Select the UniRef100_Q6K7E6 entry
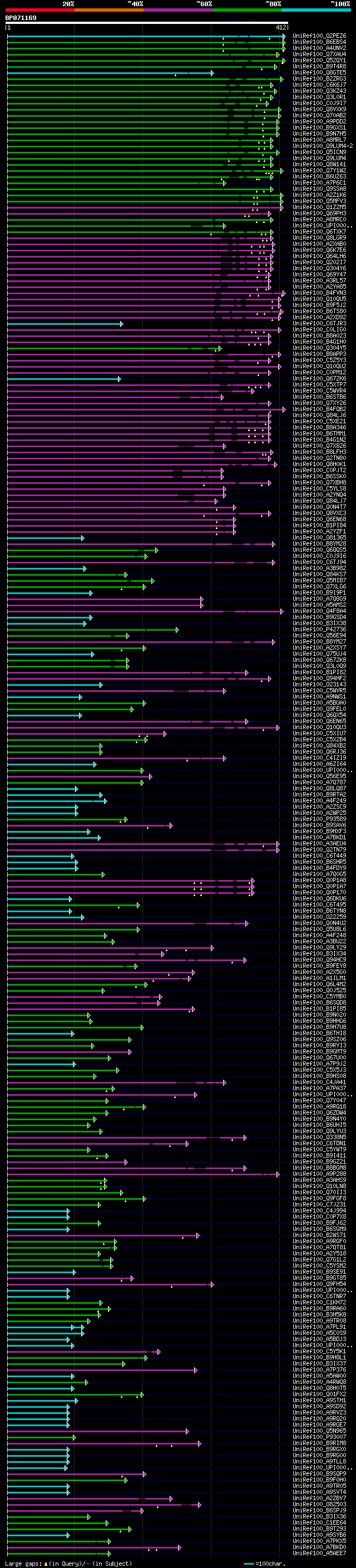This screenshot has height=1568, width=356. (x=319, y=250)
